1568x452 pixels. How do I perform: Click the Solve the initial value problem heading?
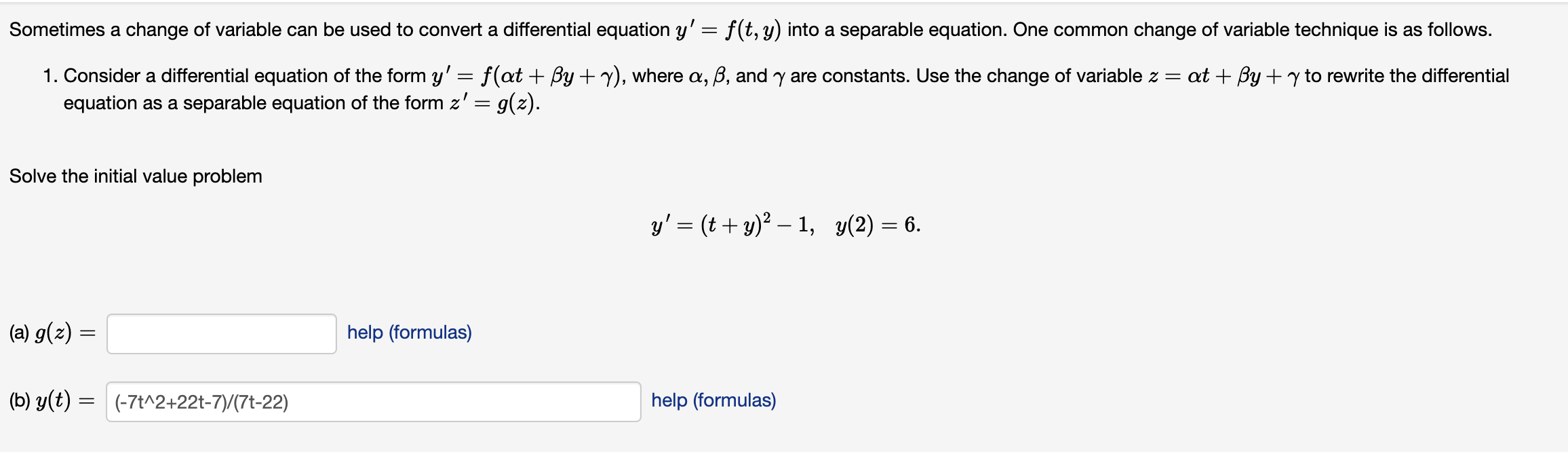[134, 176]
